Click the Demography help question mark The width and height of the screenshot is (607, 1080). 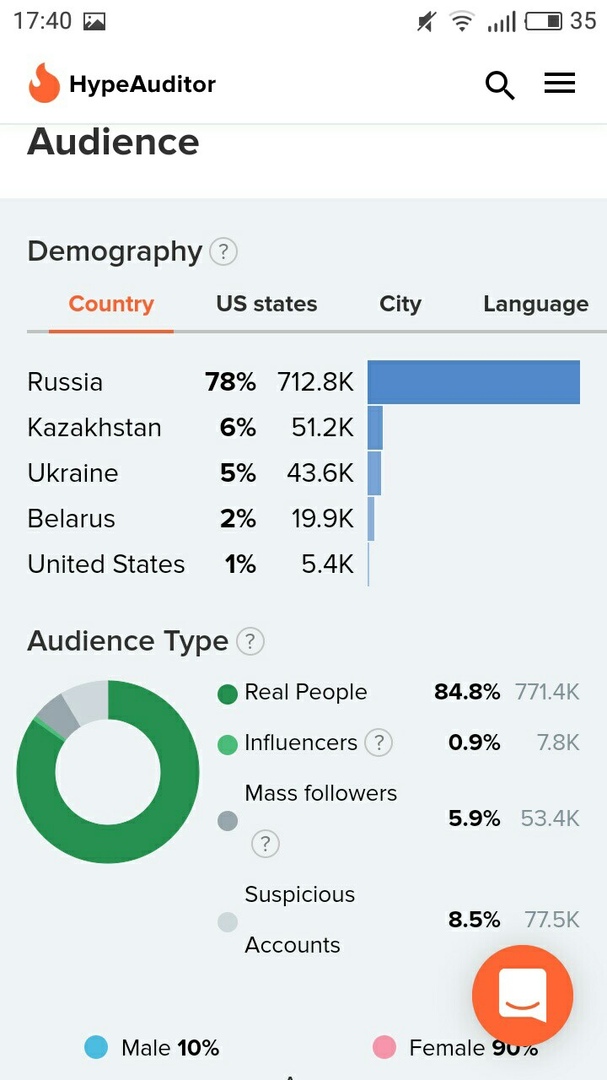(x=224, y=252)
